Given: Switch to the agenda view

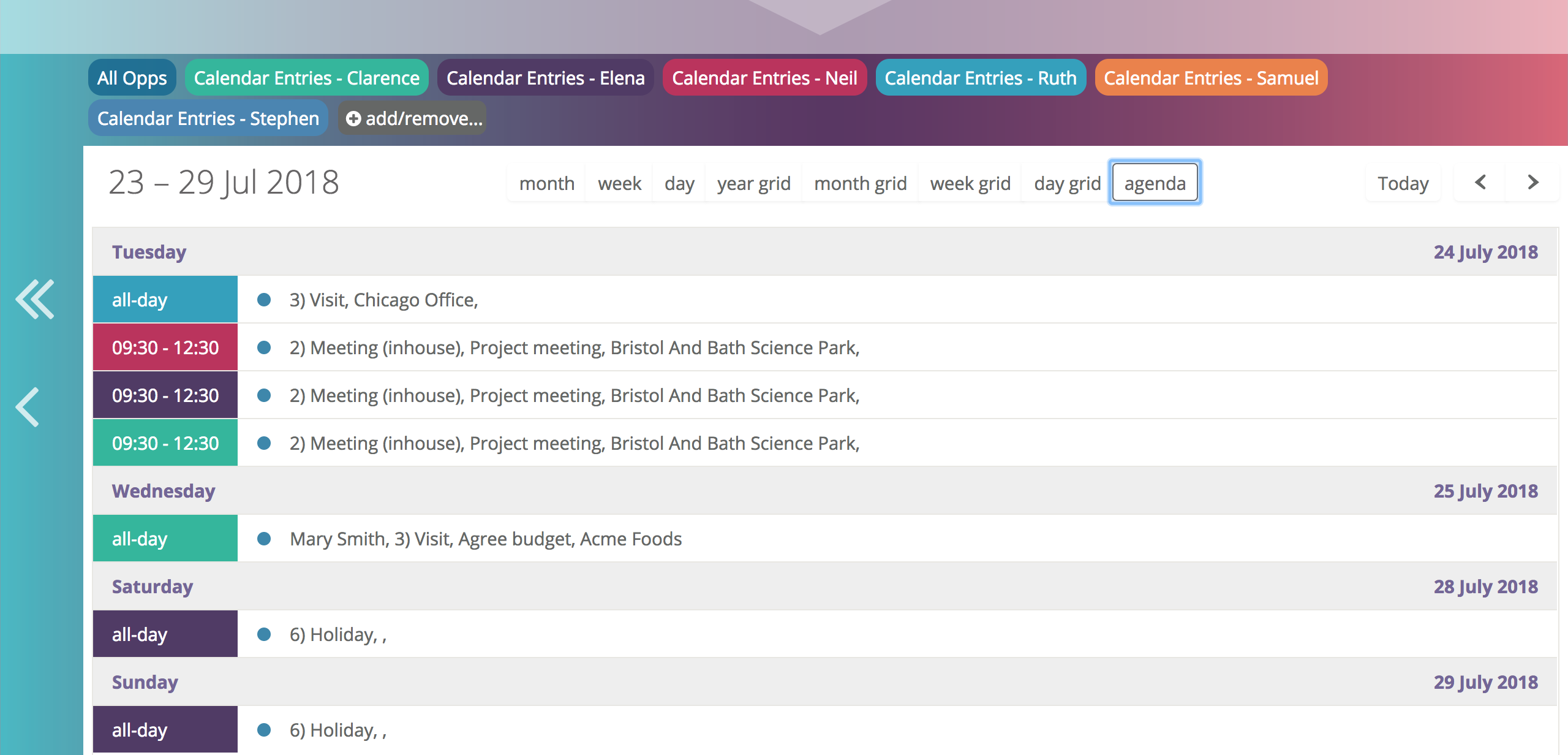Looking at the screenshot, I should click(x=1155, y=182).
